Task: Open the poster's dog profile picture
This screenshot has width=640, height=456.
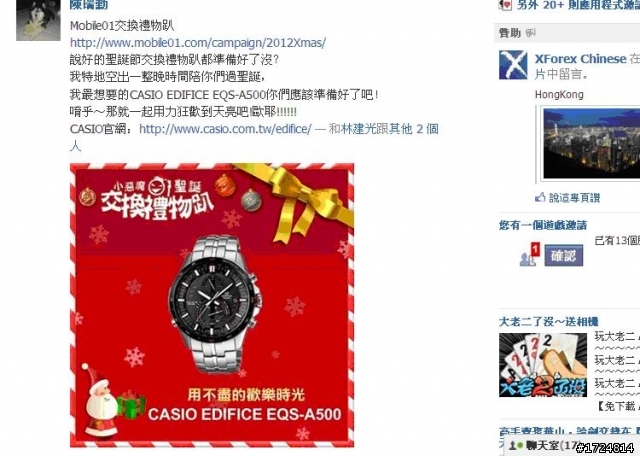Action: pos(38,20)
